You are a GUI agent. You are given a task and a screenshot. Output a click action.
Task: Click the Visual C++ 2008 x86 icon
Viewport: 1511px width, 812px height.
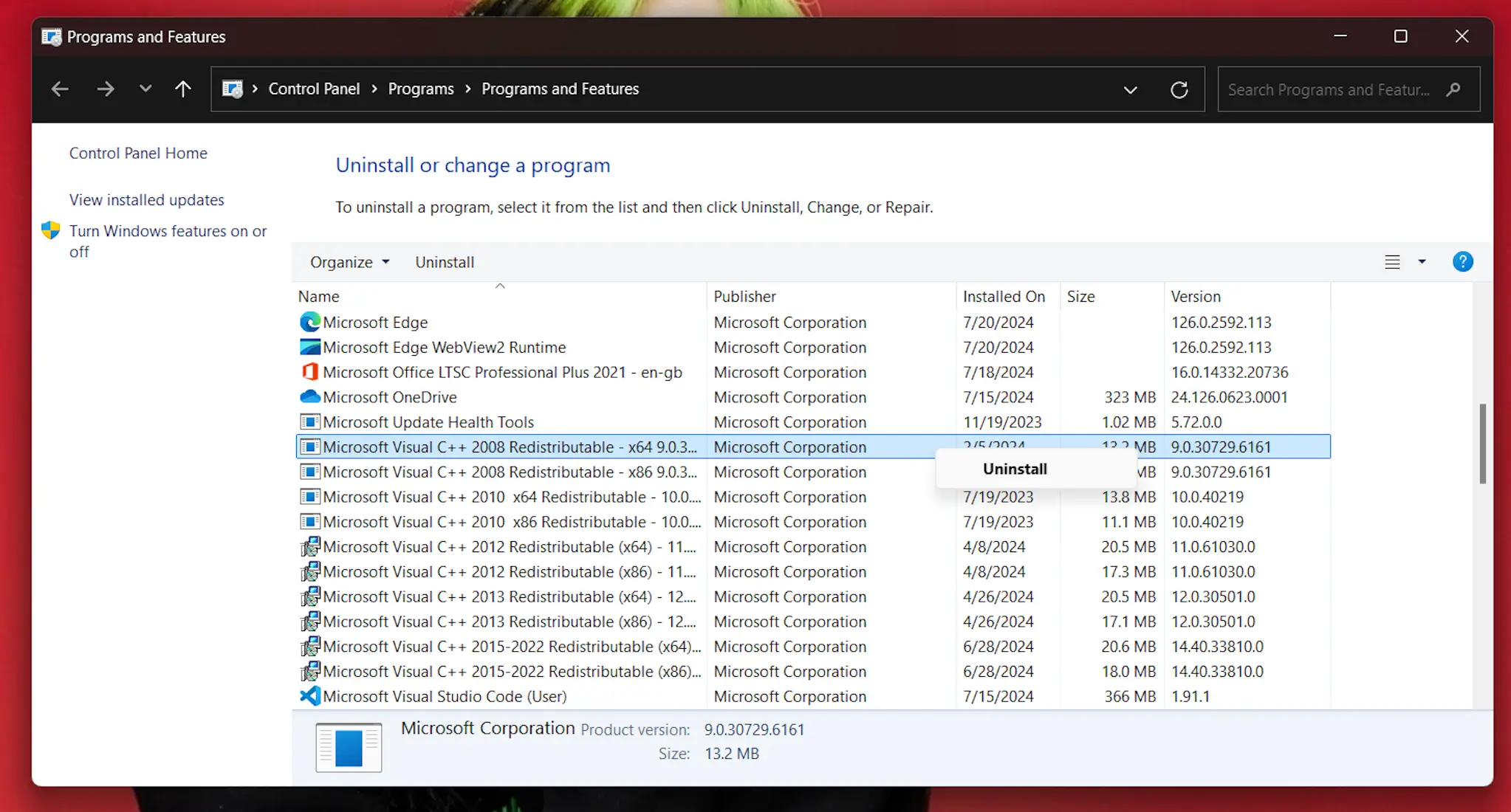[310, 472]
